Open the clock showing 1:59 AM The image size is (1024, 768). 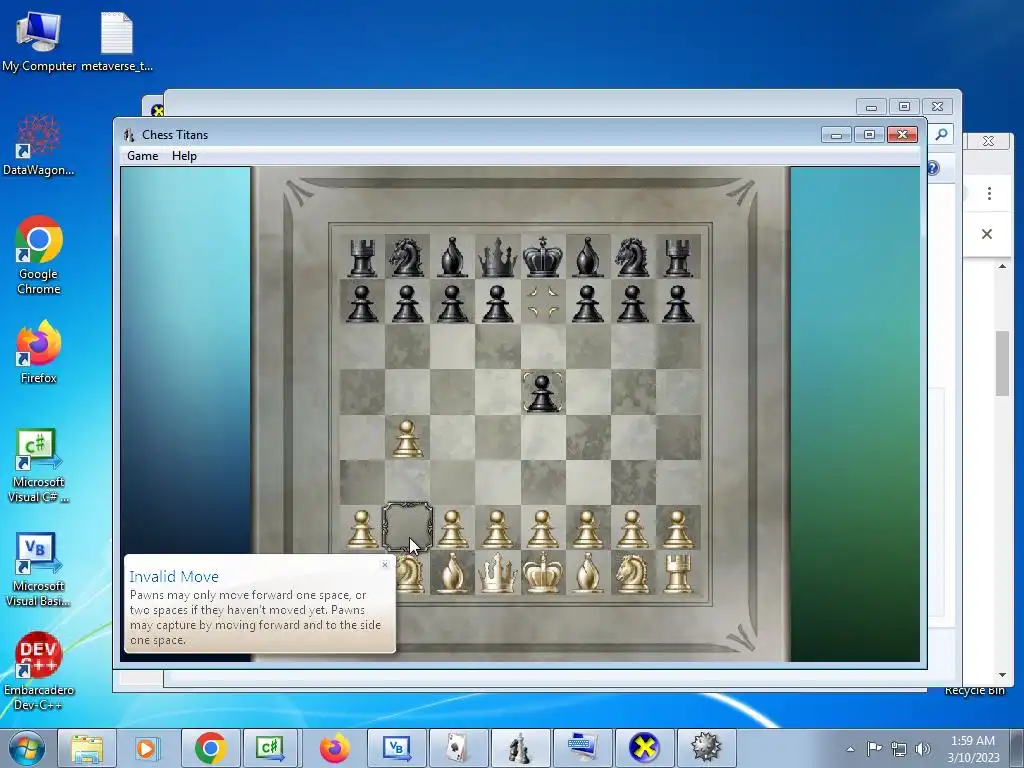[x=973, y=748]
